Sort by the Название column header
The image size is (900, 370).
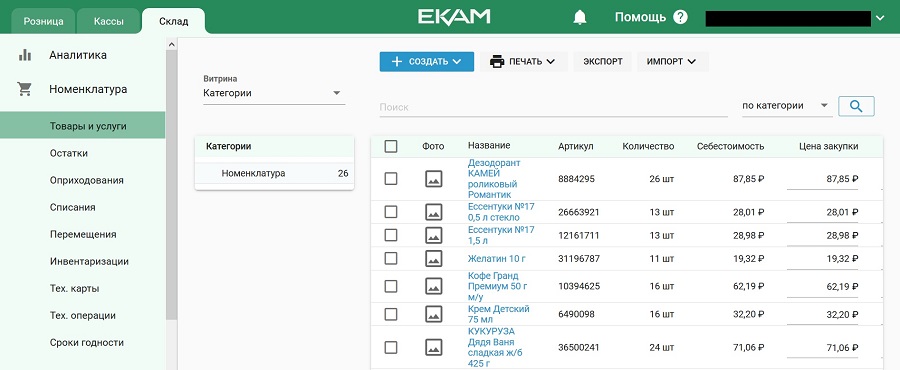coord(488,146)
